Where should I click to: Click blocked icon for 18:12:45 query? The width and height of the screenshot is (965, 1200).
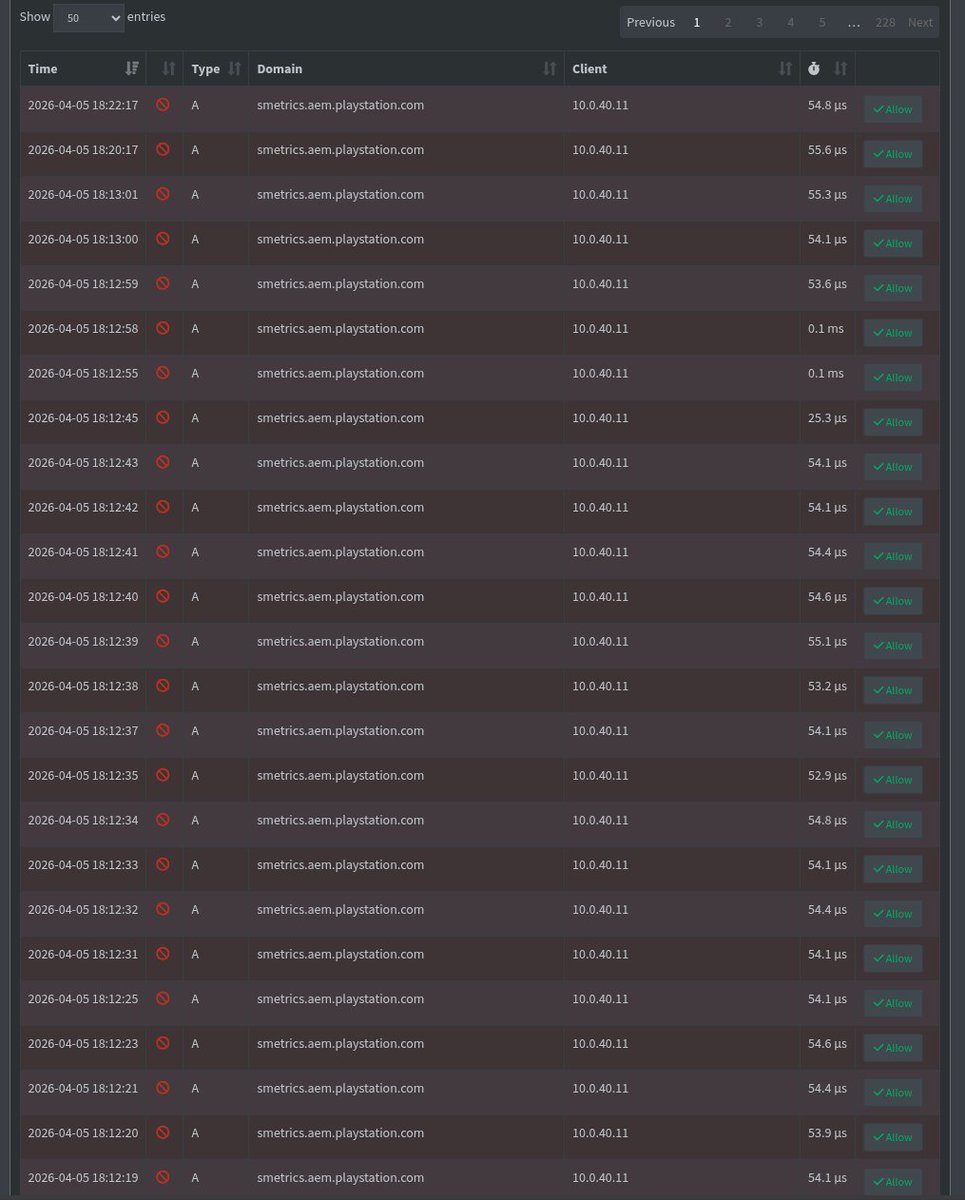point(163,417)
